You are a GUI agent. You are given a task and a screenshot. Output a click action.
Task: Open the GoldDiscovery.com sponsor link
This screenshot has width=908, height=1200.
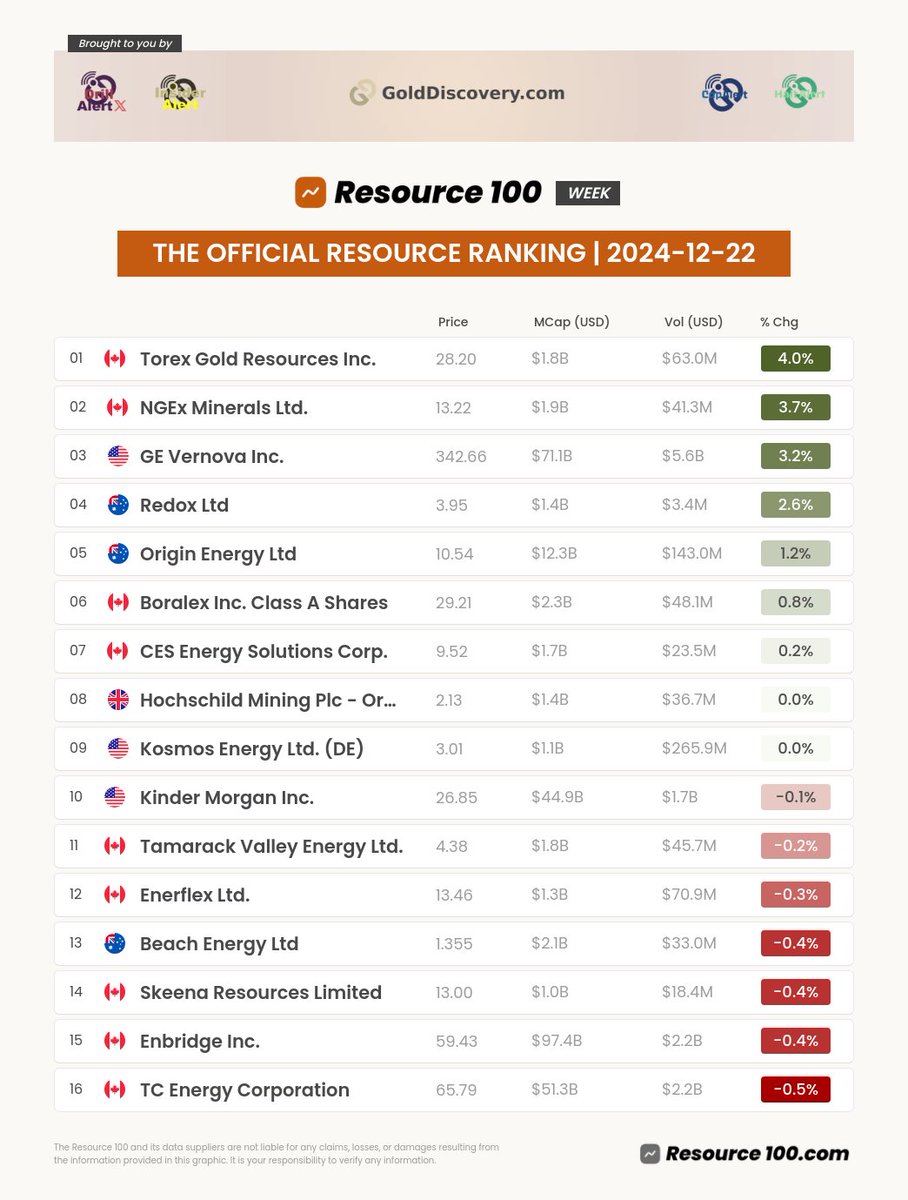coord(457,93)
